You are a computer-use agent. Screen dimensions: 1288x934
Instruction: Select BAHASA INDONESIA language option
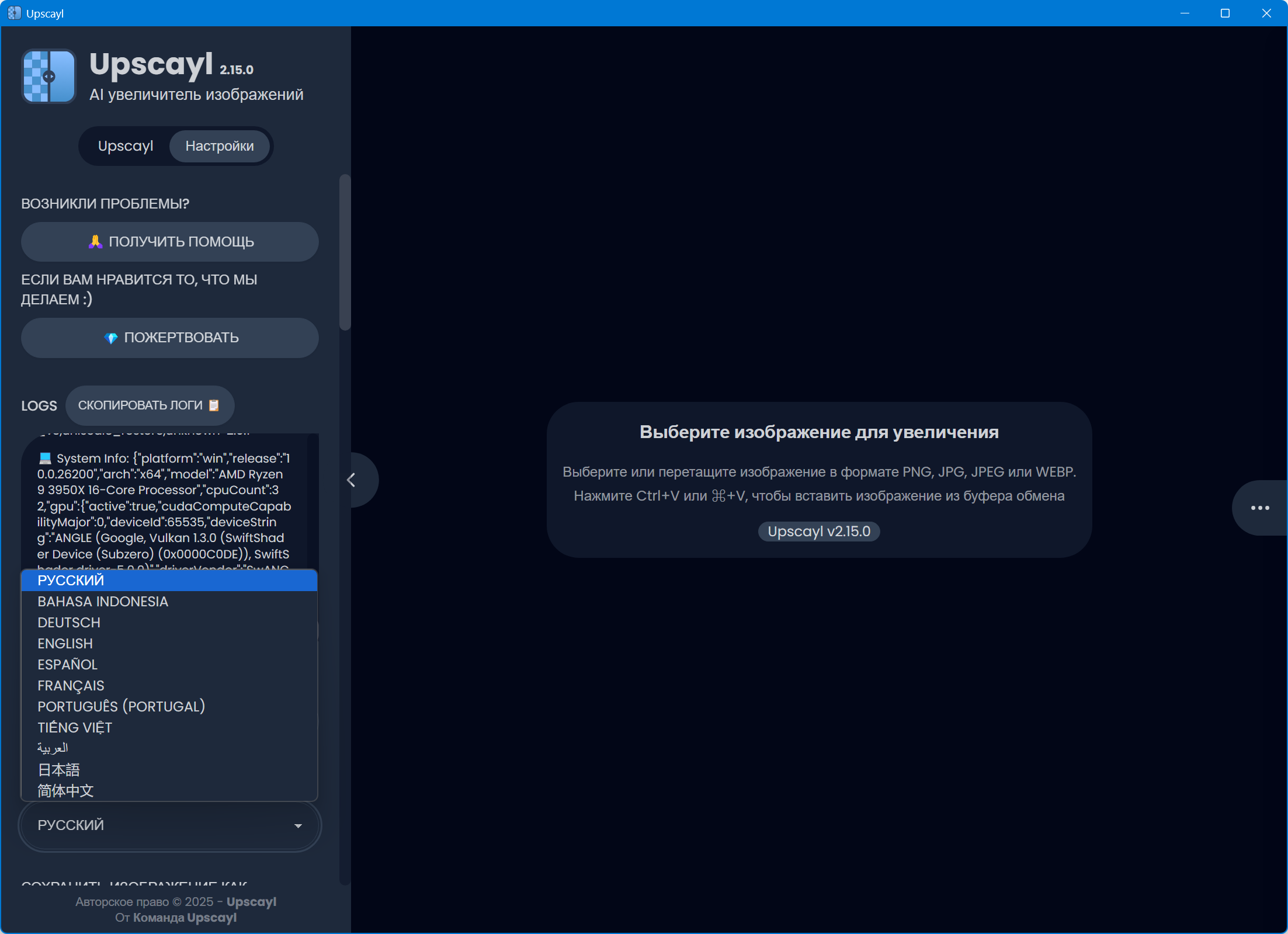[x=103, y=602]
